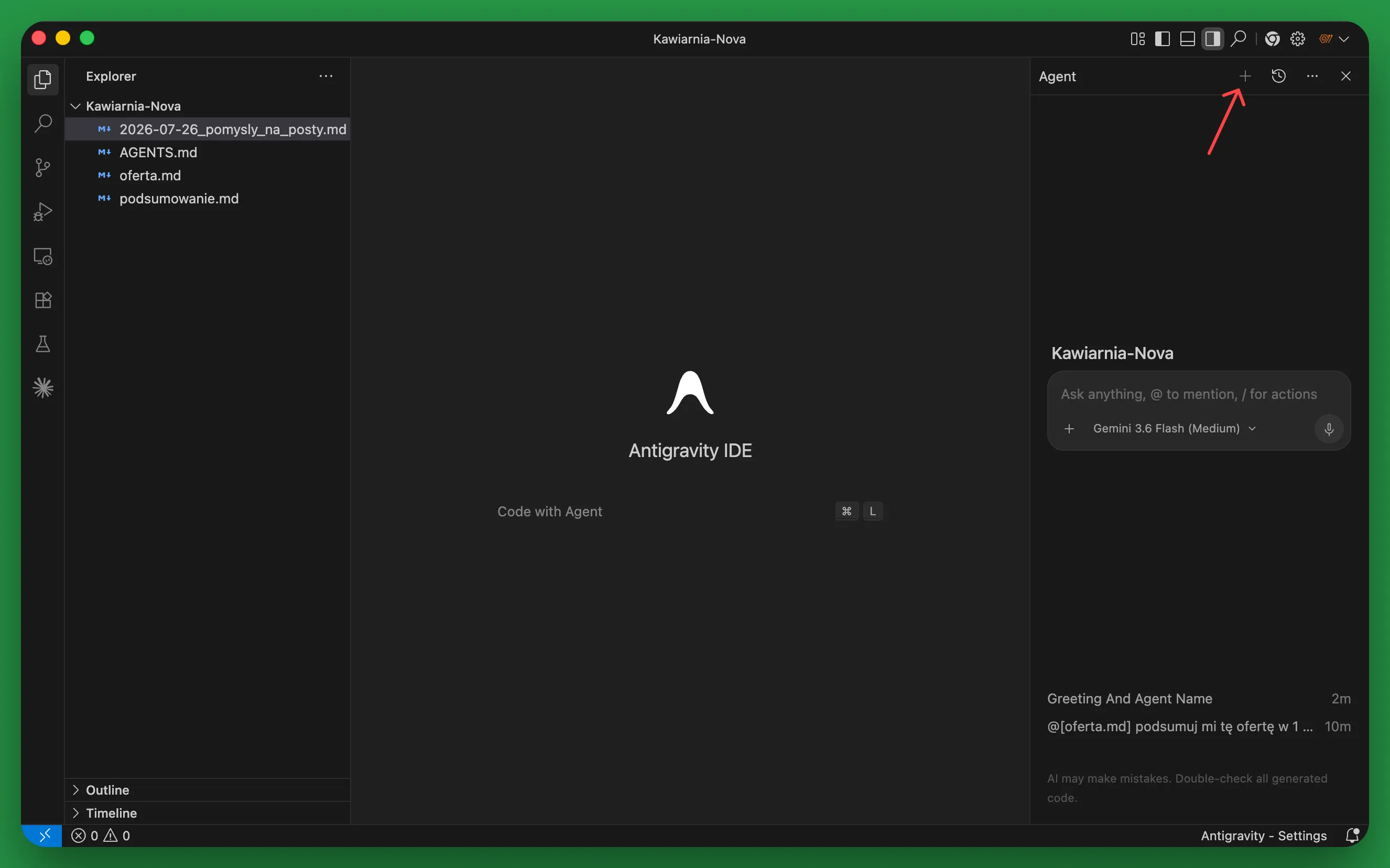Open errors and warnings count in status bar
This screenshot has width=1390, height=868.
(101, 836)
